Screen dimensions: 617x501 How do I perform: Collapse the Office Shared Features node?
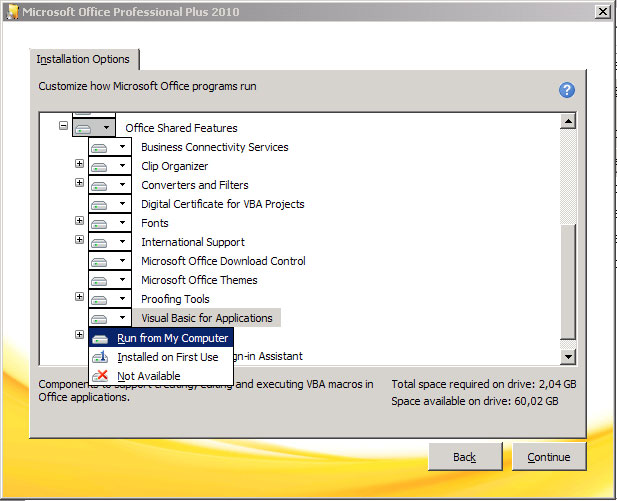pos(63,126)
